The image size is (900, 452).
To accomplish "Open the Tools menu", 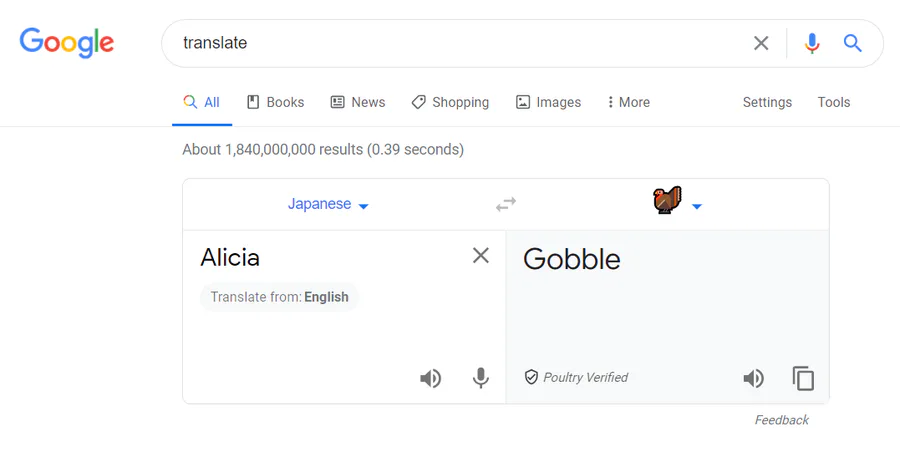I will [x=833, y=102].
